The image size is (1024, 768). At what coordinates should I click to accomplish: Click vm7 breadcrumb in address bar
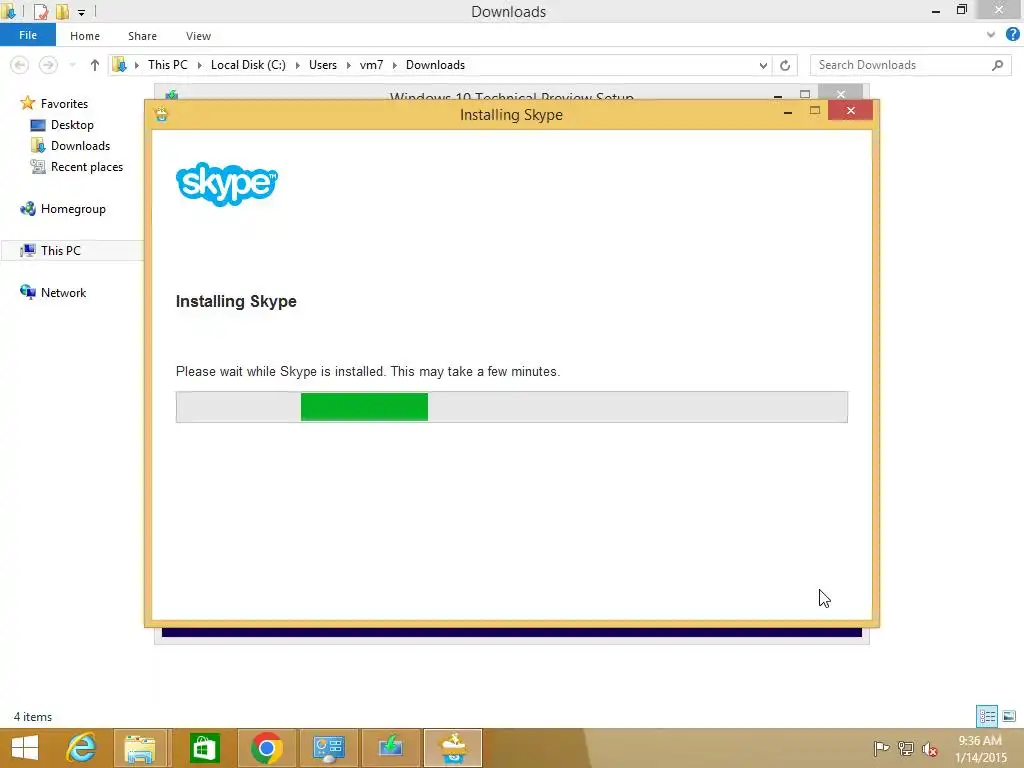(x=371, y=65)
